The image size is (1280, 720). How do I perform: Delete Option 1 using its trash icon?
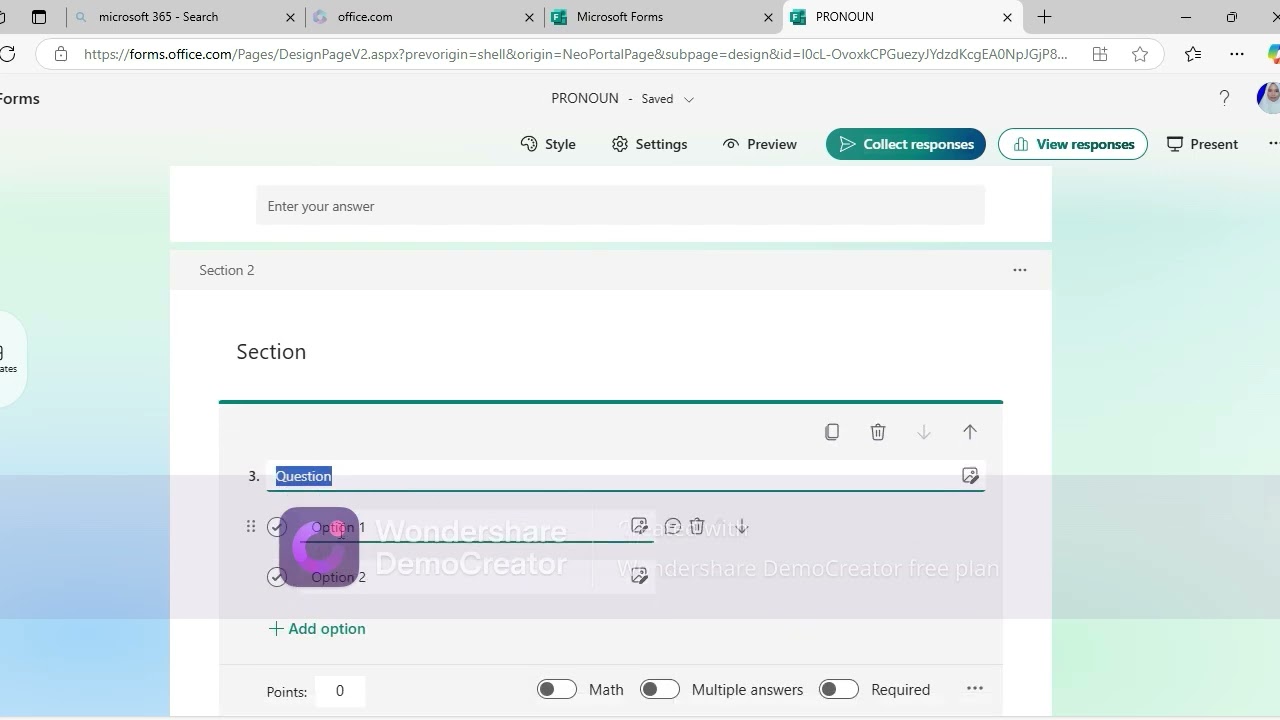coord(697,526)
